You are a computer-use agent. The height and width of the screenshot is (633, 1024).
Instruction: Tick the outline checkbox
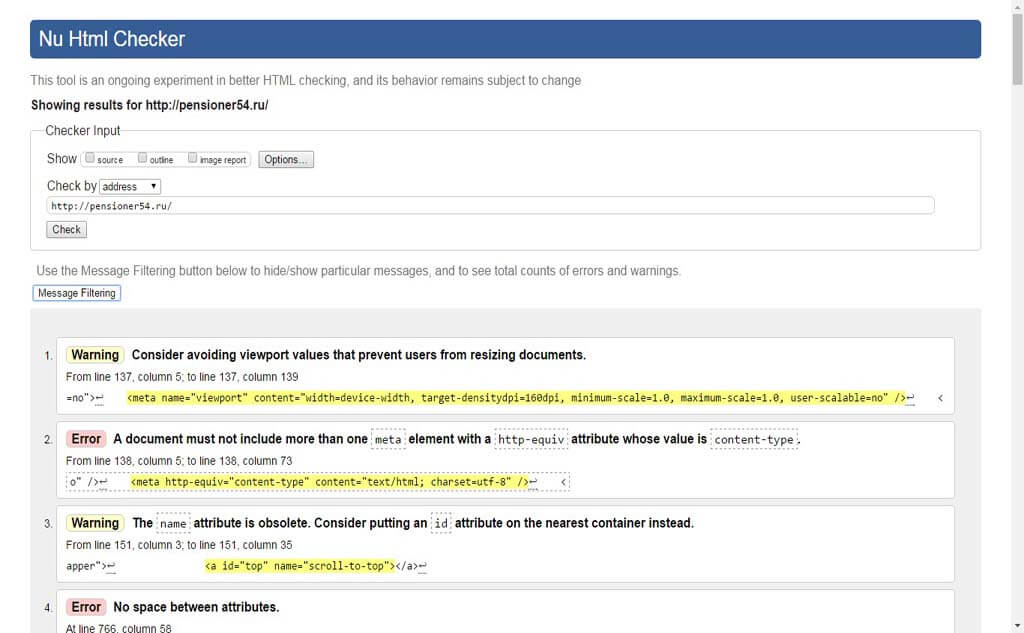(x=143, y=158)
